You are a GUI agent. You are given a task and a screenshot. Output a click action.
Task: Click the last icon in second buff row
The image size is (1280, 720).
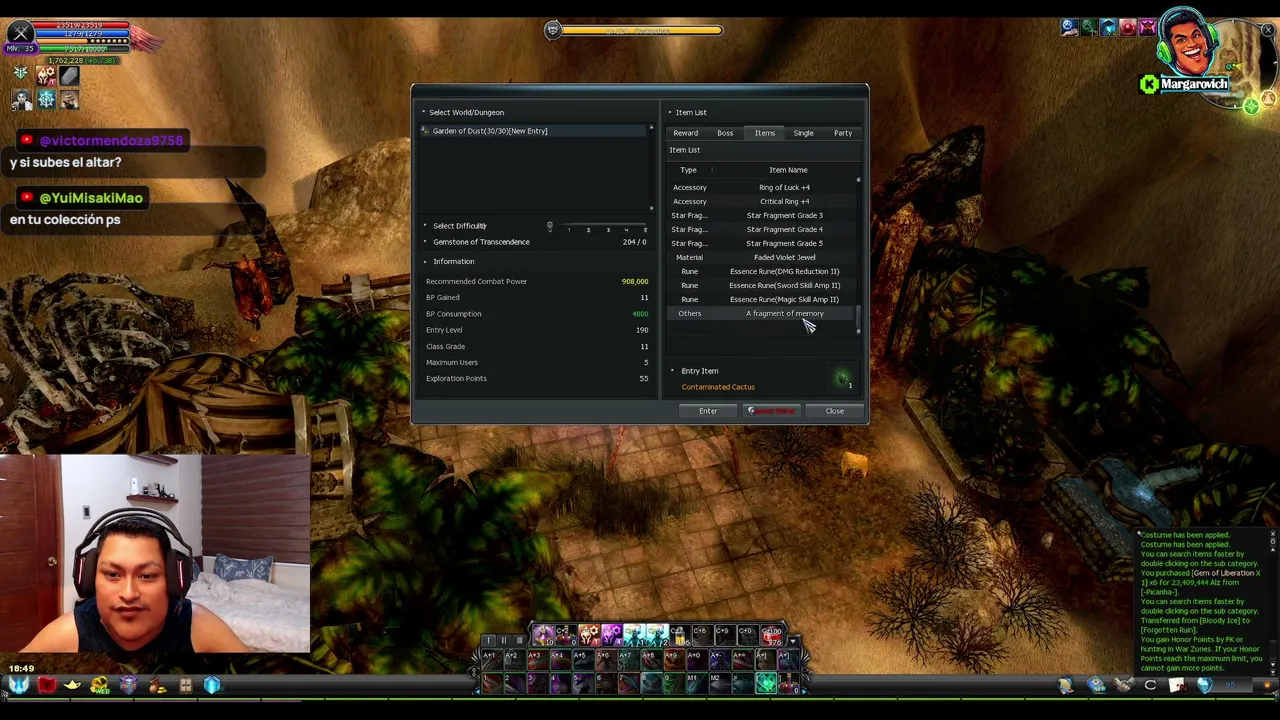click(69, 99)
